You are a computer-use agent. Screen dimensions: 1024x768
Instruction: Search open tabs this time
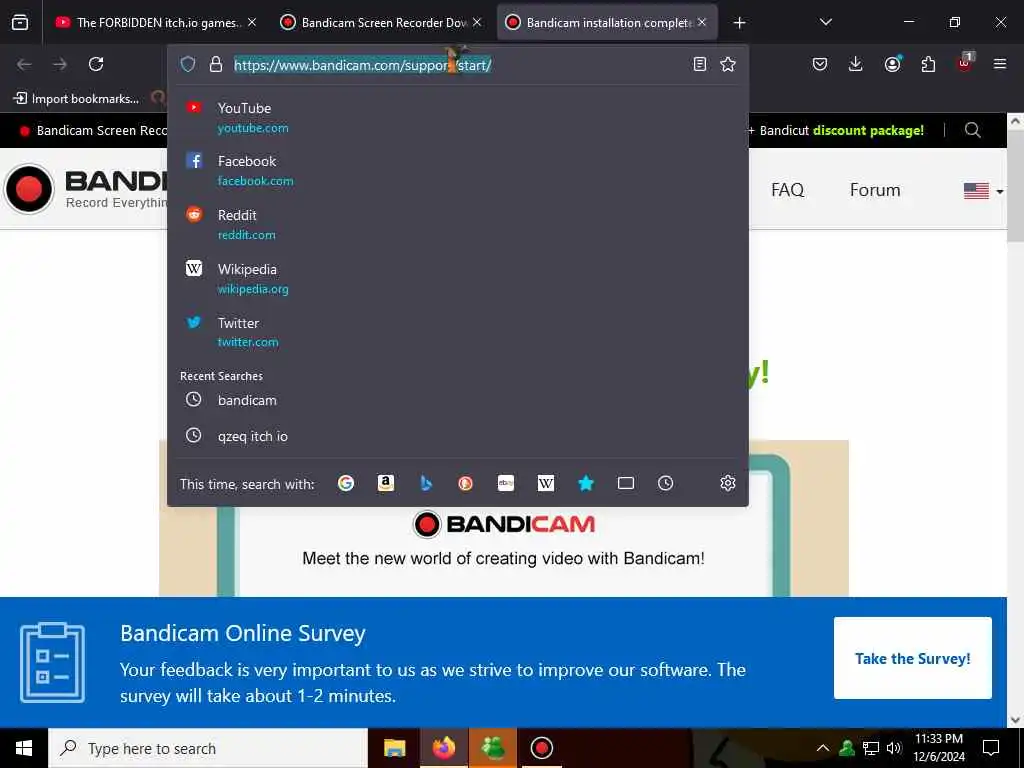pyautogui.click(x=626, y=483)
